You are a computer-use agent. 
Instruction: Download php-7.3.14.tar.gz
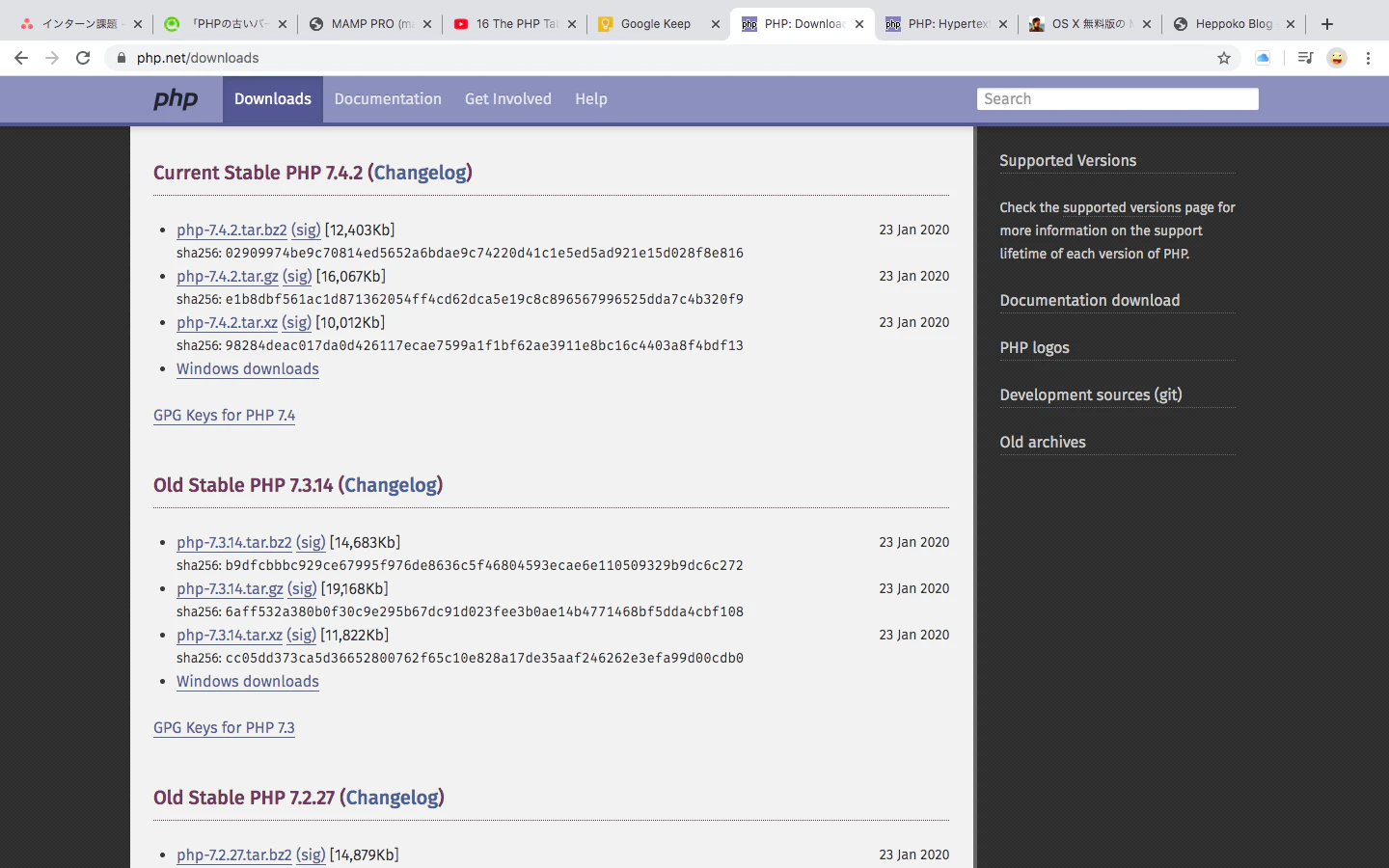(x=230, y=589)
